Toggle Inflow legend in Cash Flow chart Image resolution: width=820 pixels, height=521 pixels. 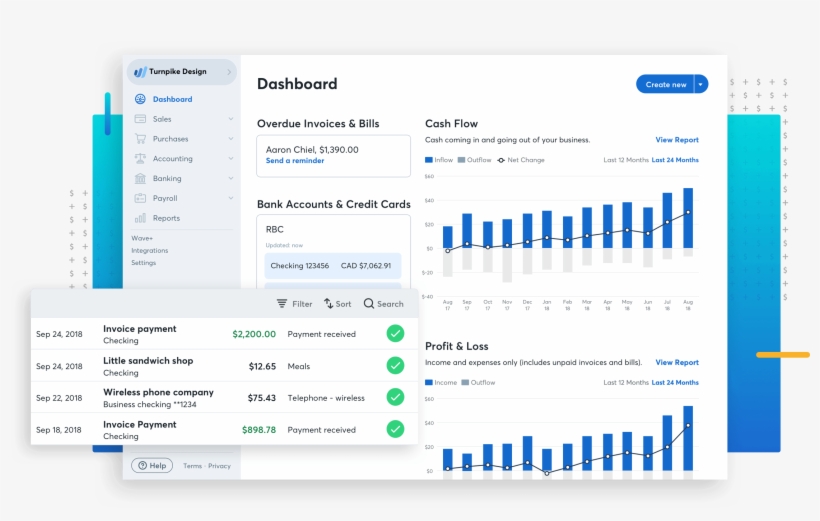pyautogui.click(x=439, y=160)
